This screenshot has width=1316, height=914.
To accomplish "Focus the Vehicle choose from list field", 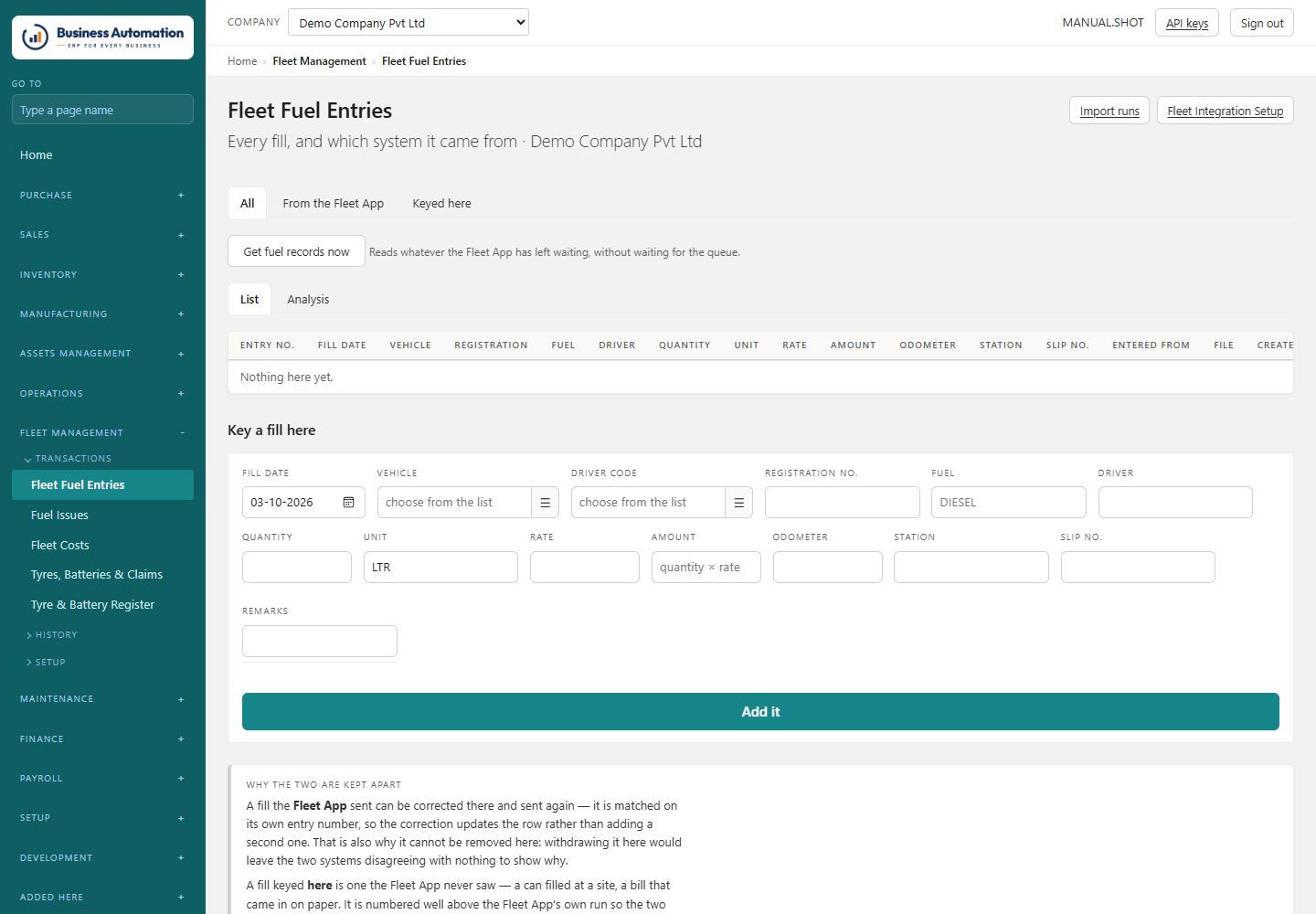I will click(454, 503).
